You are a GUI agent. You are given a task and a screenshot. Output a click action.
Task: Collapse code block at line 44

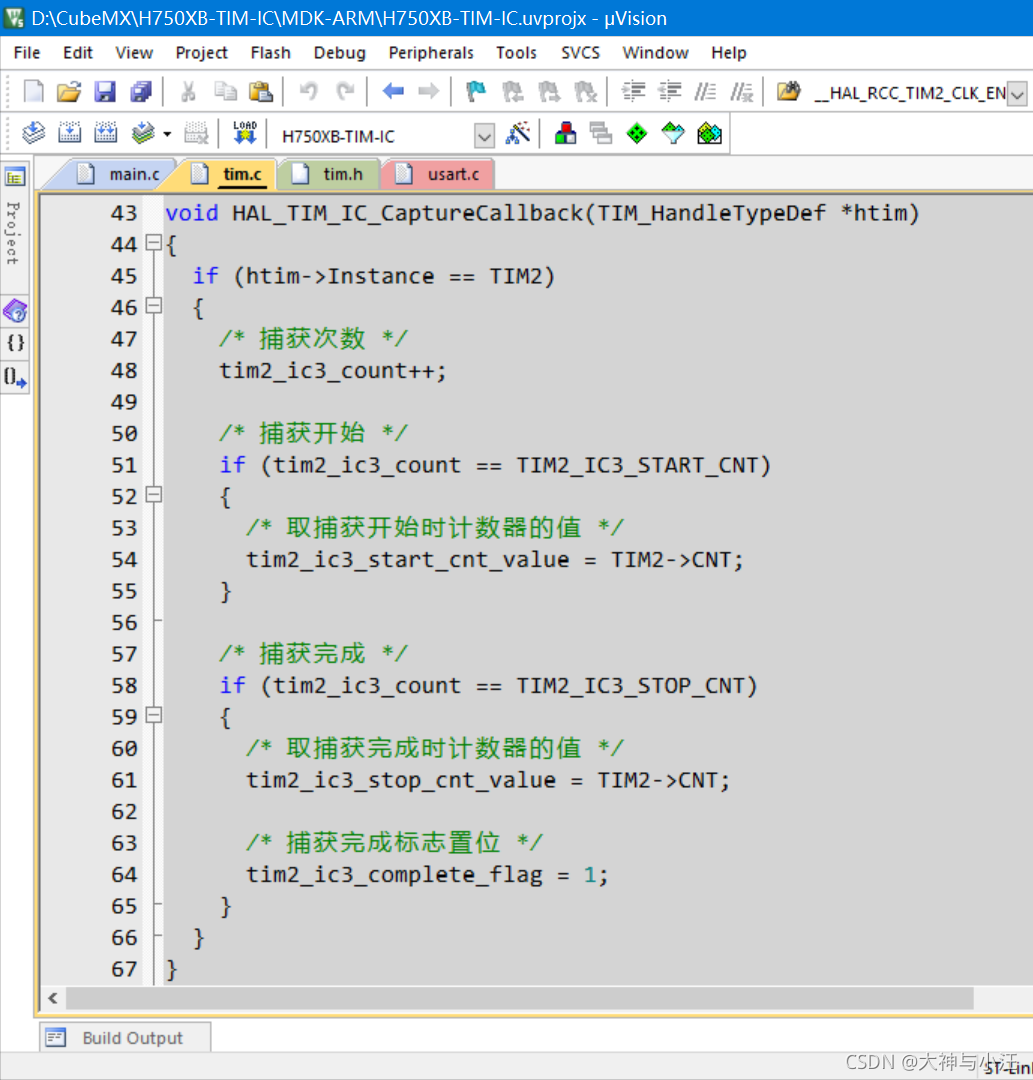point(154,242)
